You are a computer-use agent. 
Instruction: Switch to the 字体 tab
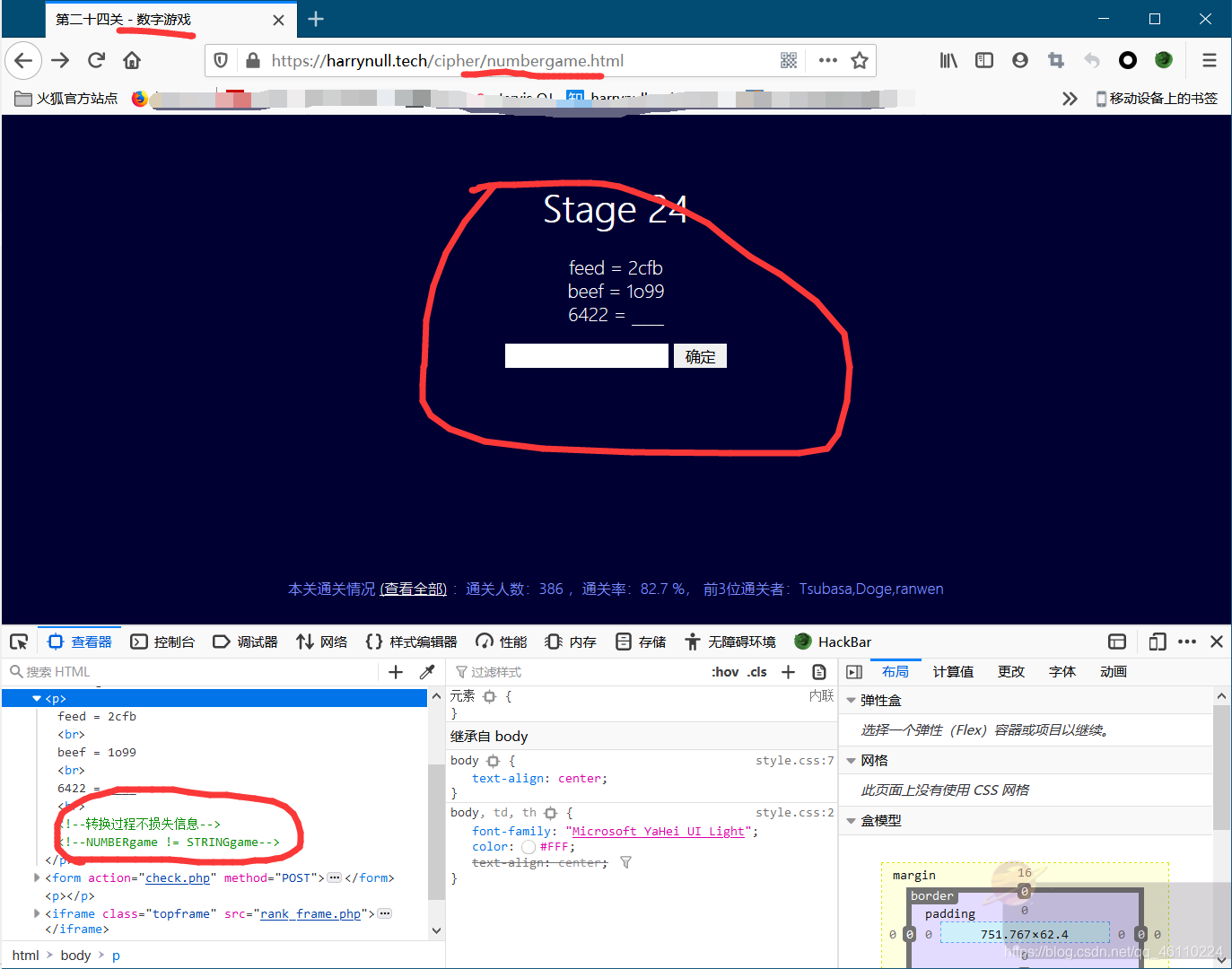(x=1062, y=672)
